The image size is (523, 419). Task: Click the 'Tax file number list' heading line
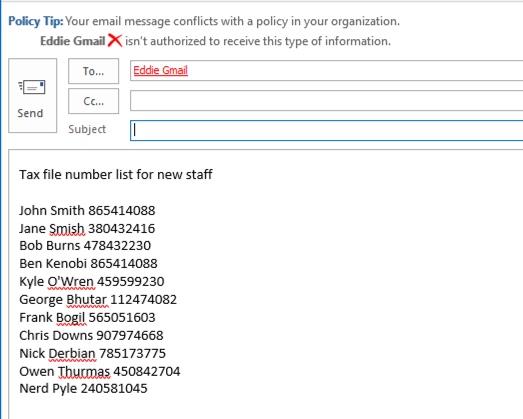(x=116, y=174)
